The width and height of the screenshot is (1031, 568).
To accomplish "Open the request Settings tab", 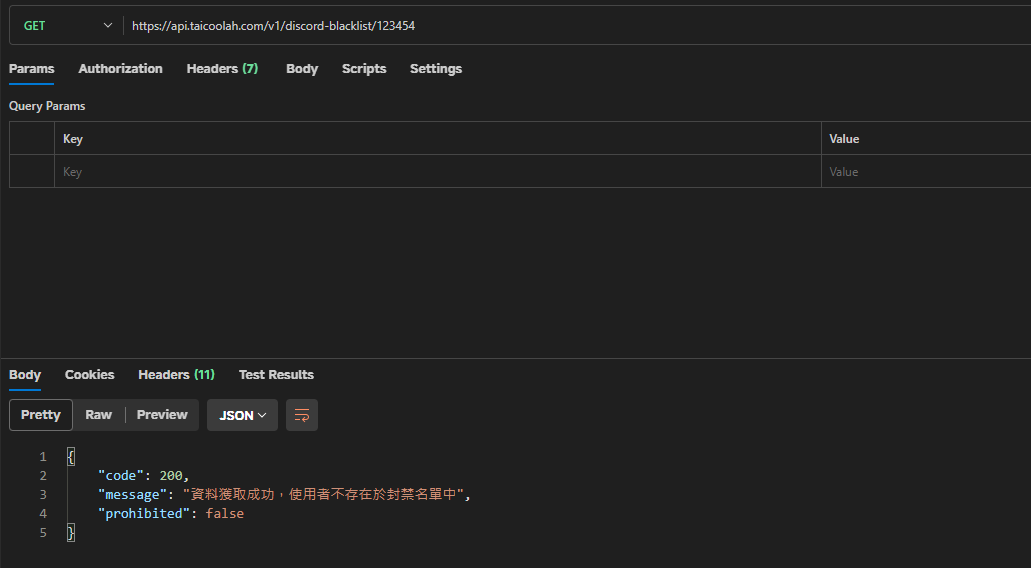I will [435, 69].
